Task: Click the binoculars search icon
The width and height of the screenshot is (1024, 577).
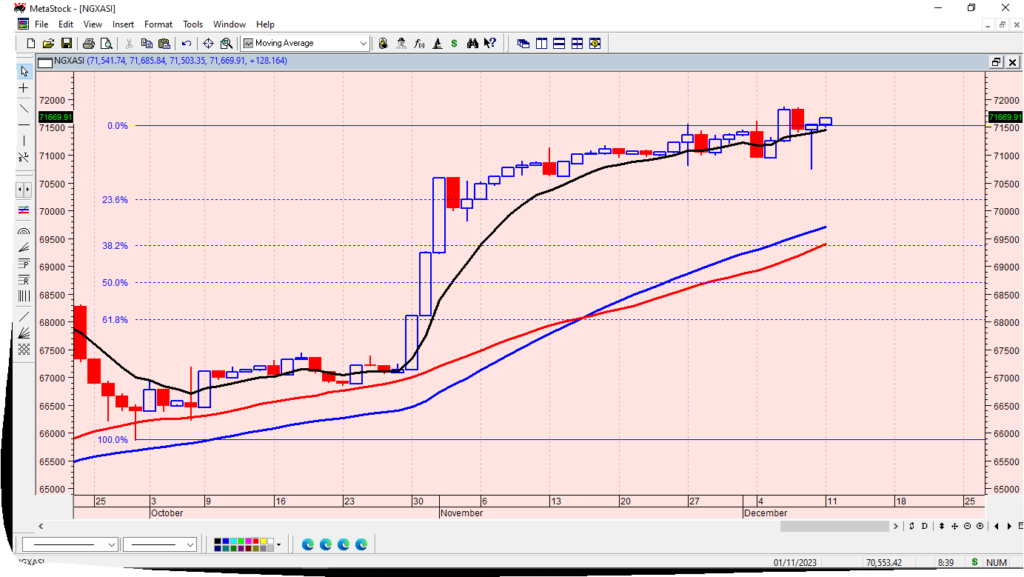Action: tap(490, 43)
